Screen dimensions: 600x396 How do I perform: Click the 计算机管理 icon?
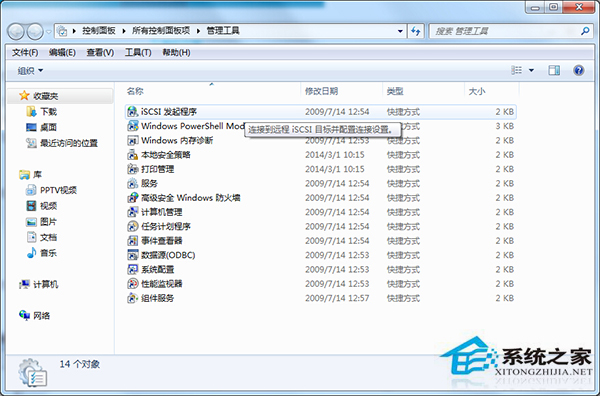click(132, 212)
